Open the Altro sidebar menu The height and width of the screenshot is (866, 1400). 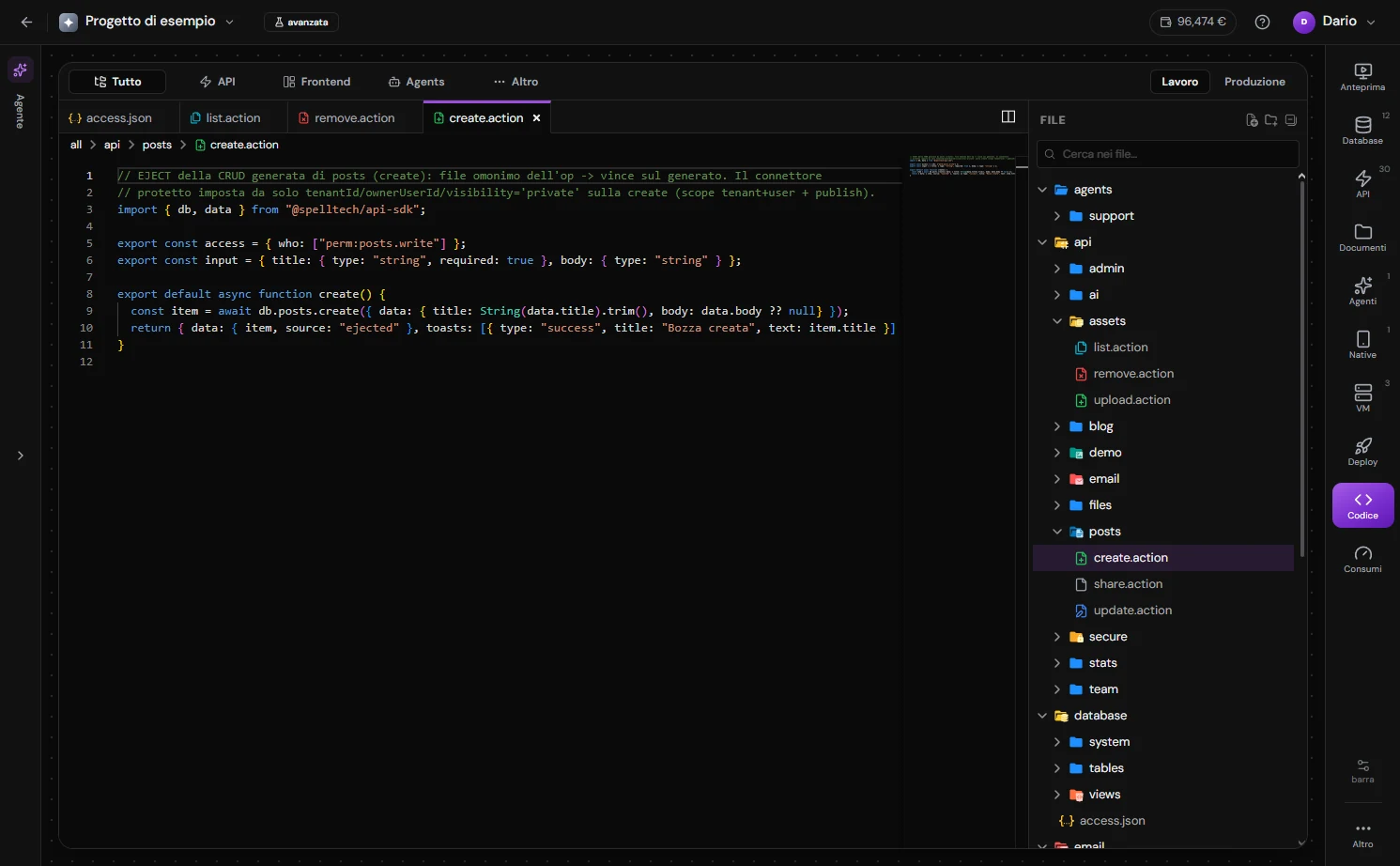[x=1362, y=835]
